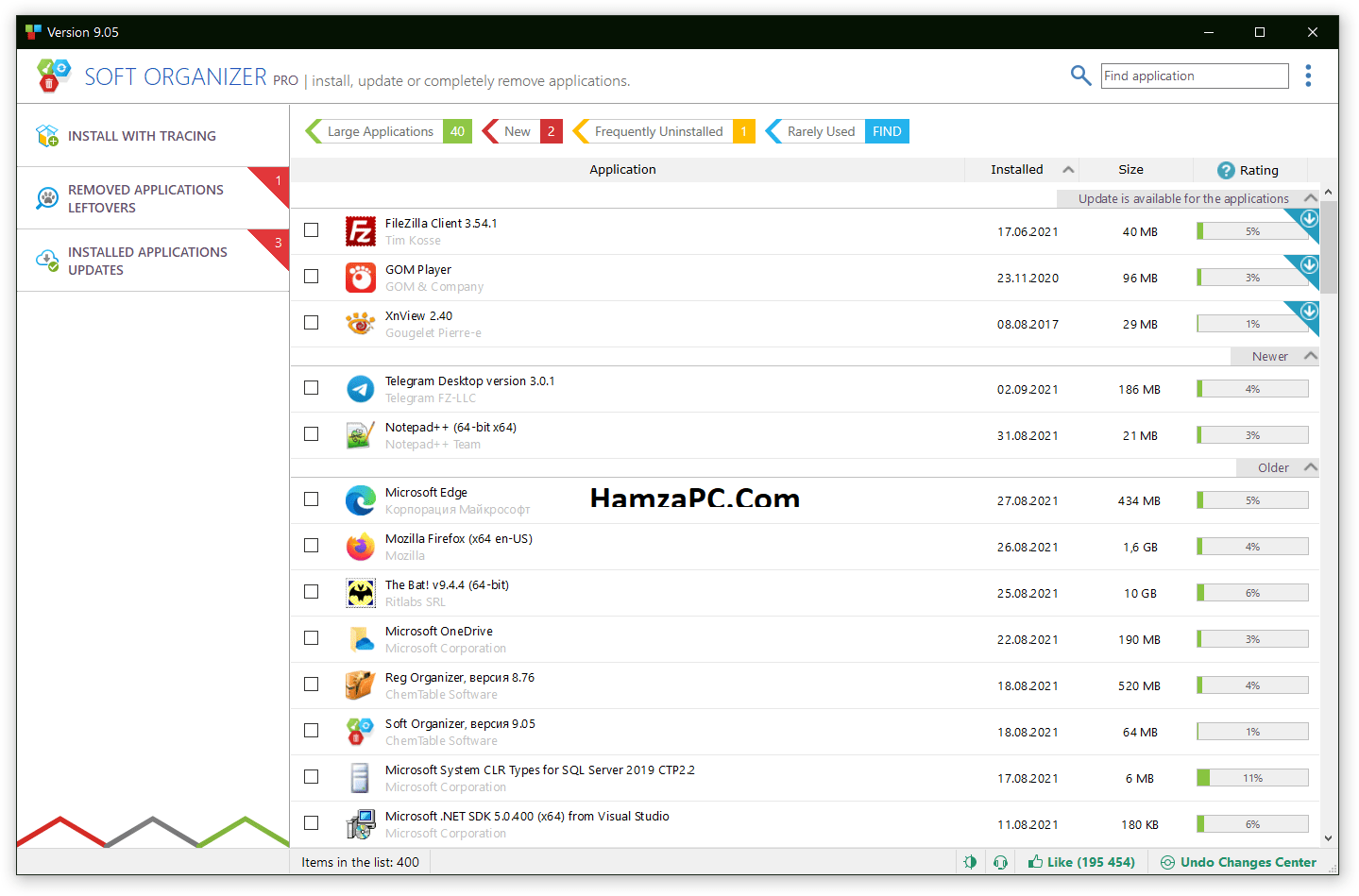Click the Reg Organizer app icon
The image size is (1359, 896).
tap(360, 685)
